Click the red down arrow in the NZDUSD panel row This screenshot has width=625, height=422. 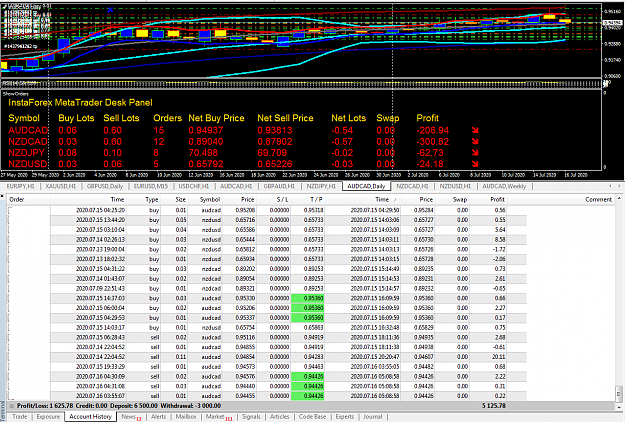pyautogui.click(x=475, y=164)
